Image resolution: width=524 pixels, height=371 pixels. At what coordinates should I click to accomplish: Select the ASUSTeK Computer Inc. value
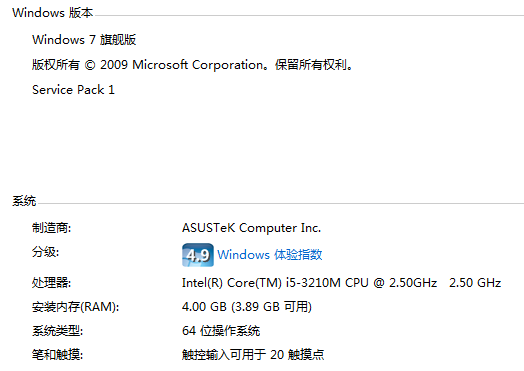251,228
